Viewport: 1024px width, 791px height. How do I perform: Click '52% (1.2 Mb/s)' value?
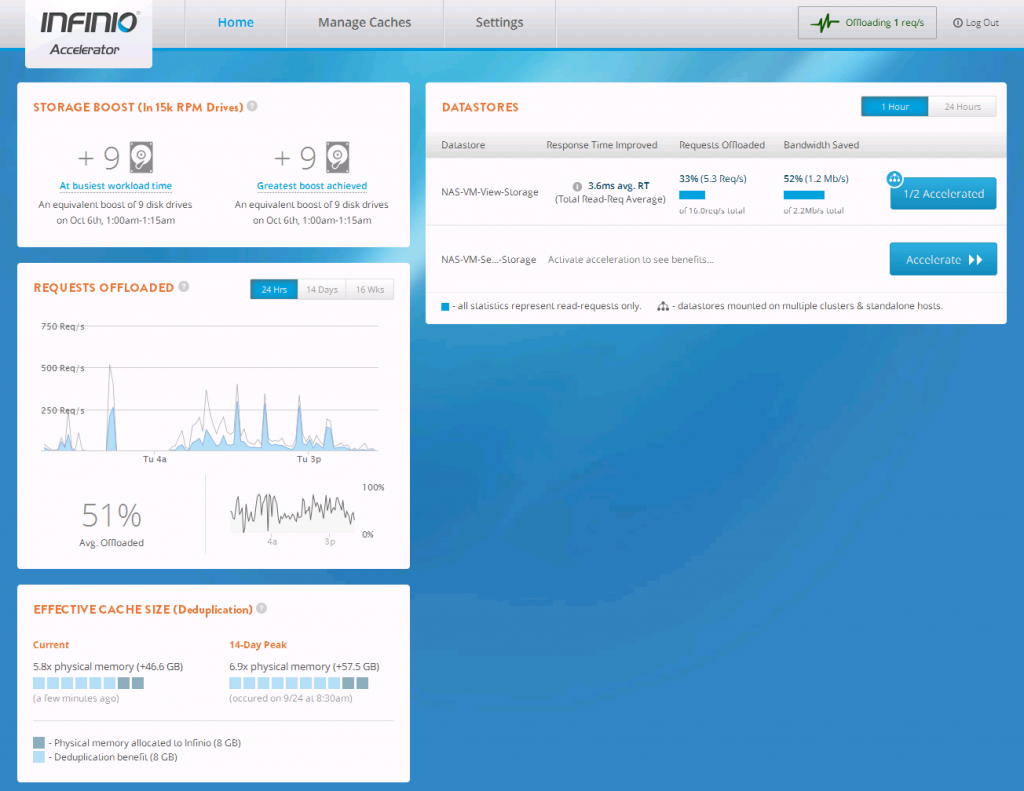[x=816, y=178]
